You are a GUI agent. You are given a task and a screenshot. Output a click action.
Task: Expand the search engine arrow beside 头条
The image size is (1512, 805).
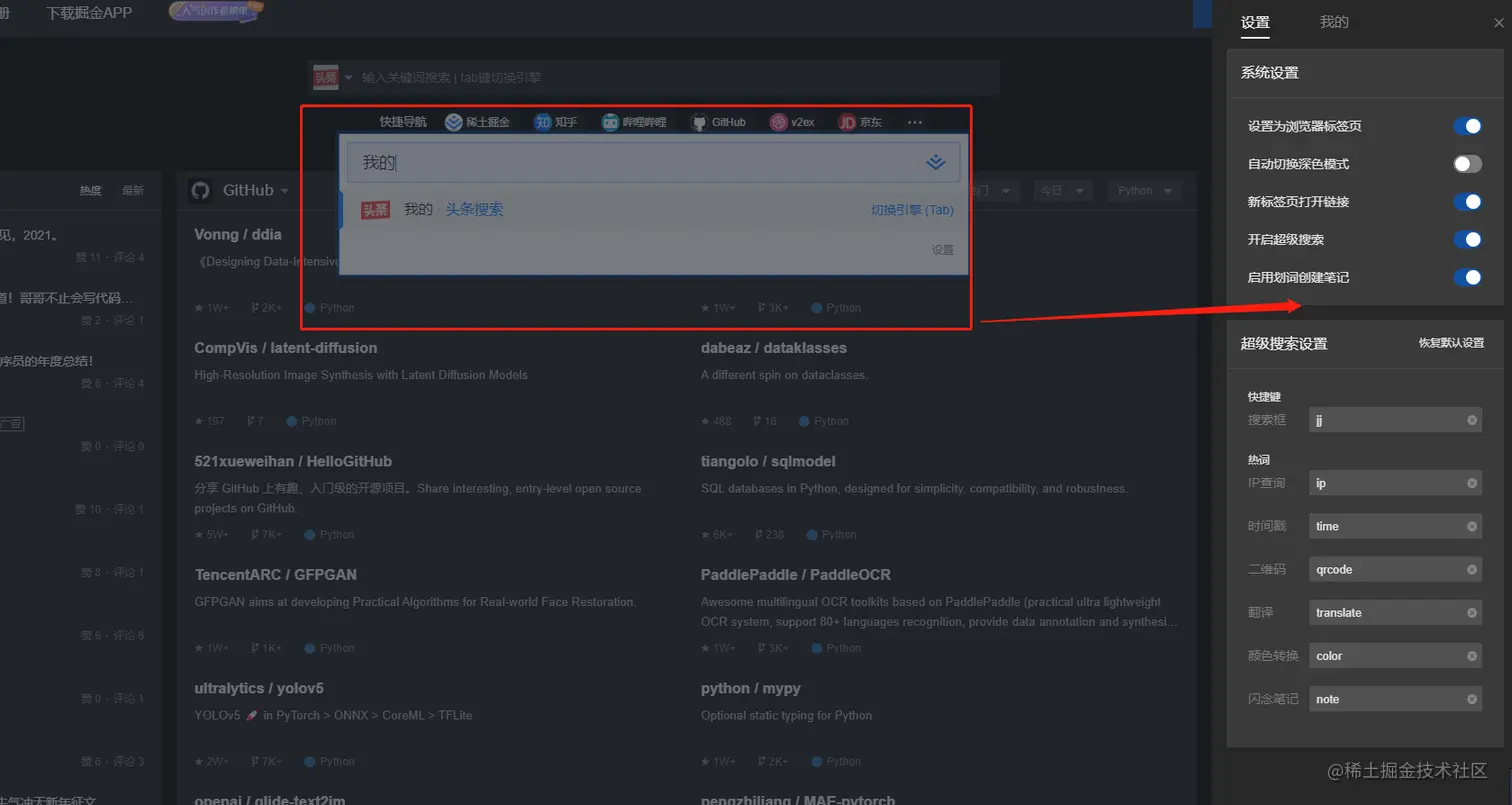coord(348,78)
